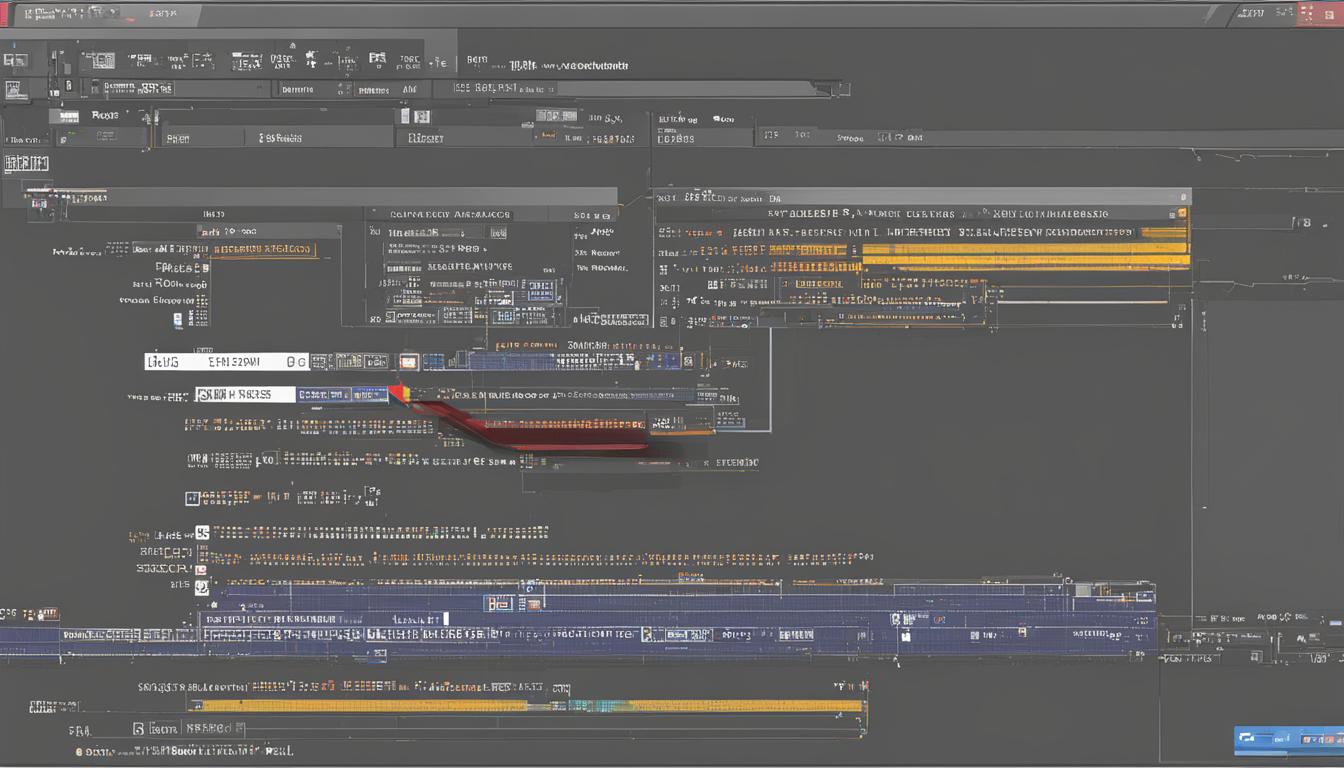
Task: Click the red arrow marker next to the white field
Action: (397, 393)
